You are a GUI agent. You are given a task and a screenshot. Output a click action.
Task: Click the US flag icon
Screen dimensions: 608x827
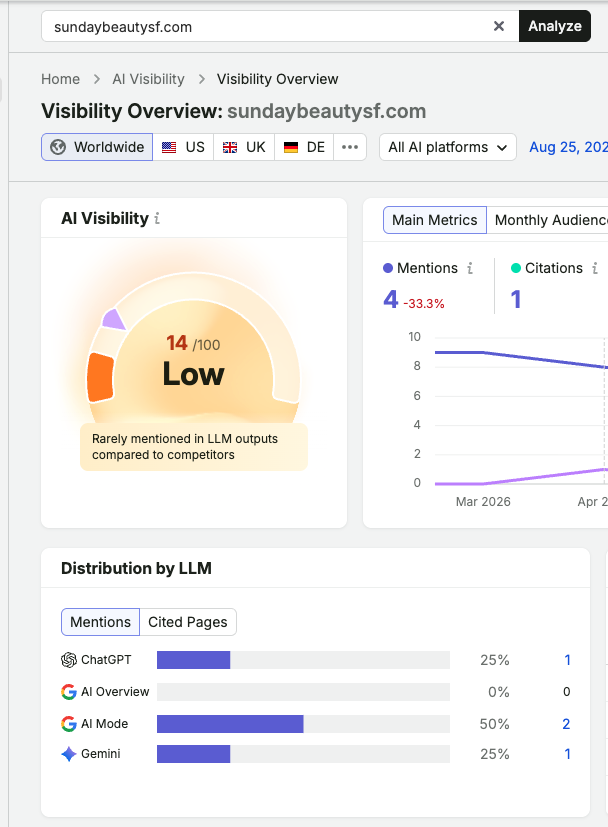click(169, 147)
